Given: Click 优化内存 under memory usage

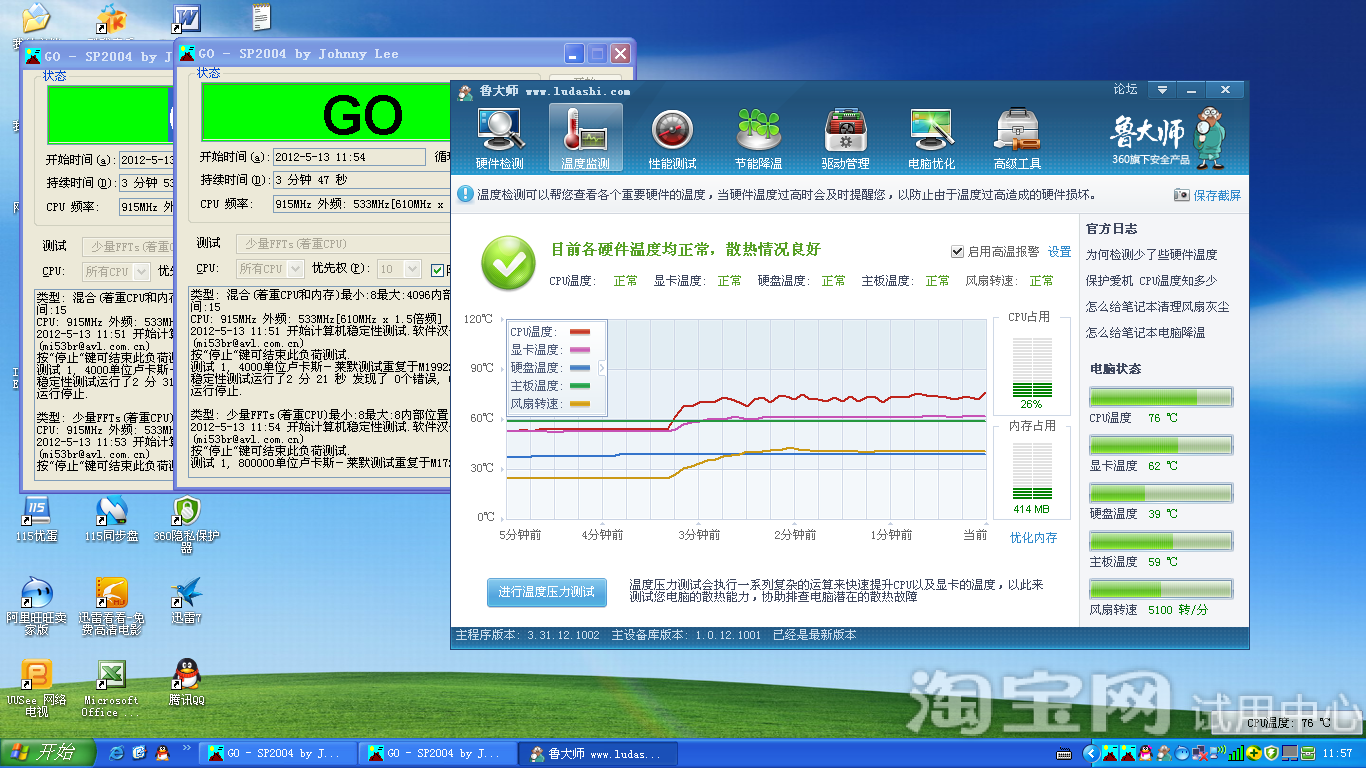Looking at the screenshot, I should coord(1033,538).
